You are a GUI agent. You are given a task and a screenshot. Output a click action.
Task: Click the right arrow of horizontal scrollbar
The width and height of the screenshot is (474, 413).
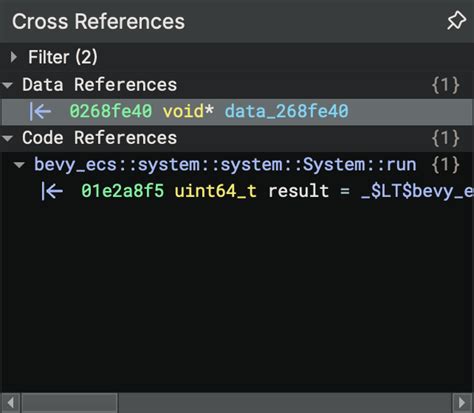pos(462,403)
